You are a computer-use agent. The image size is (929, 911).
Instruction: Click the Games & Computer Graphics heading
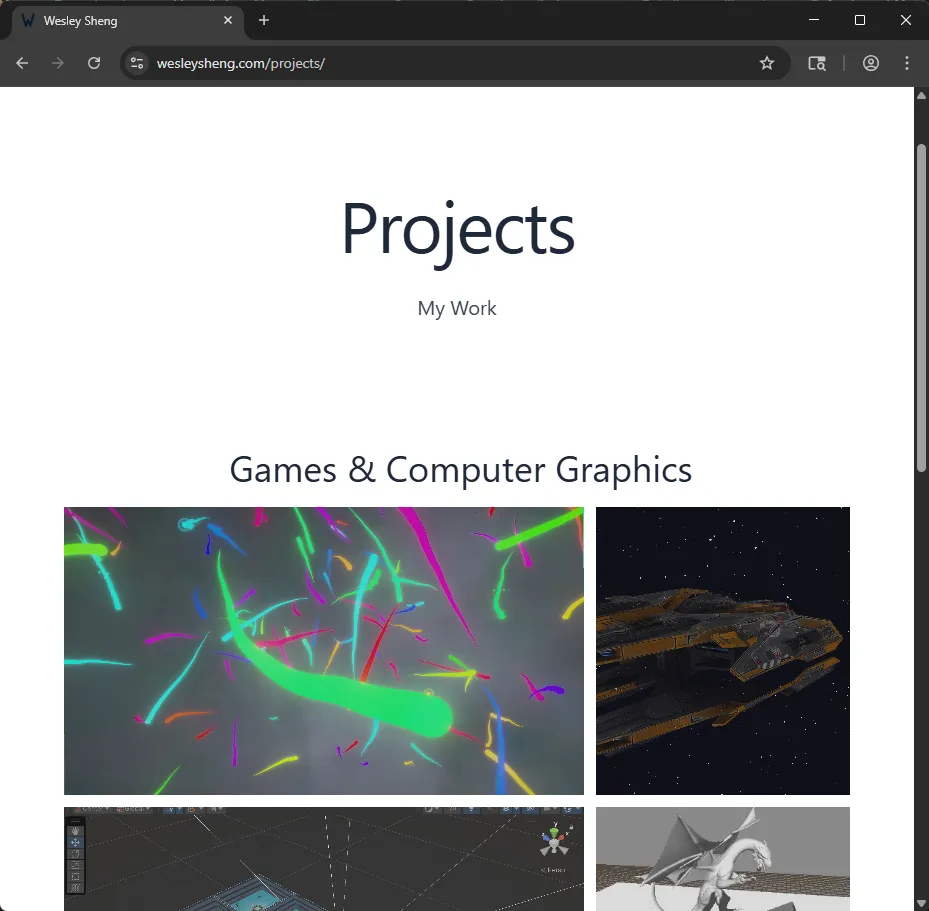pos(461,470)
